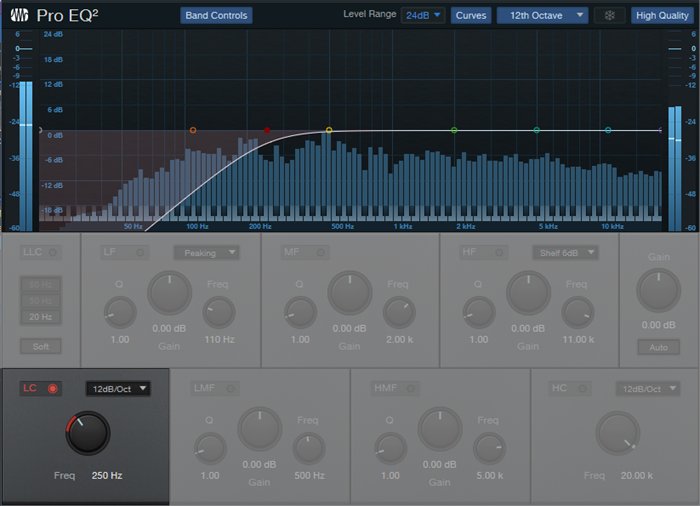700x506 pixels.
Task: Click the HMF 5.00 k frequency value
Action: click(490, 476)
